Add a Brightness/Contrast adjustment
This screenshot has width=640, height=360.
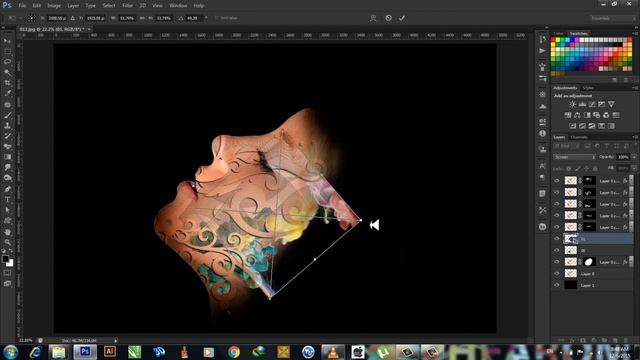(x=572, y=104)
